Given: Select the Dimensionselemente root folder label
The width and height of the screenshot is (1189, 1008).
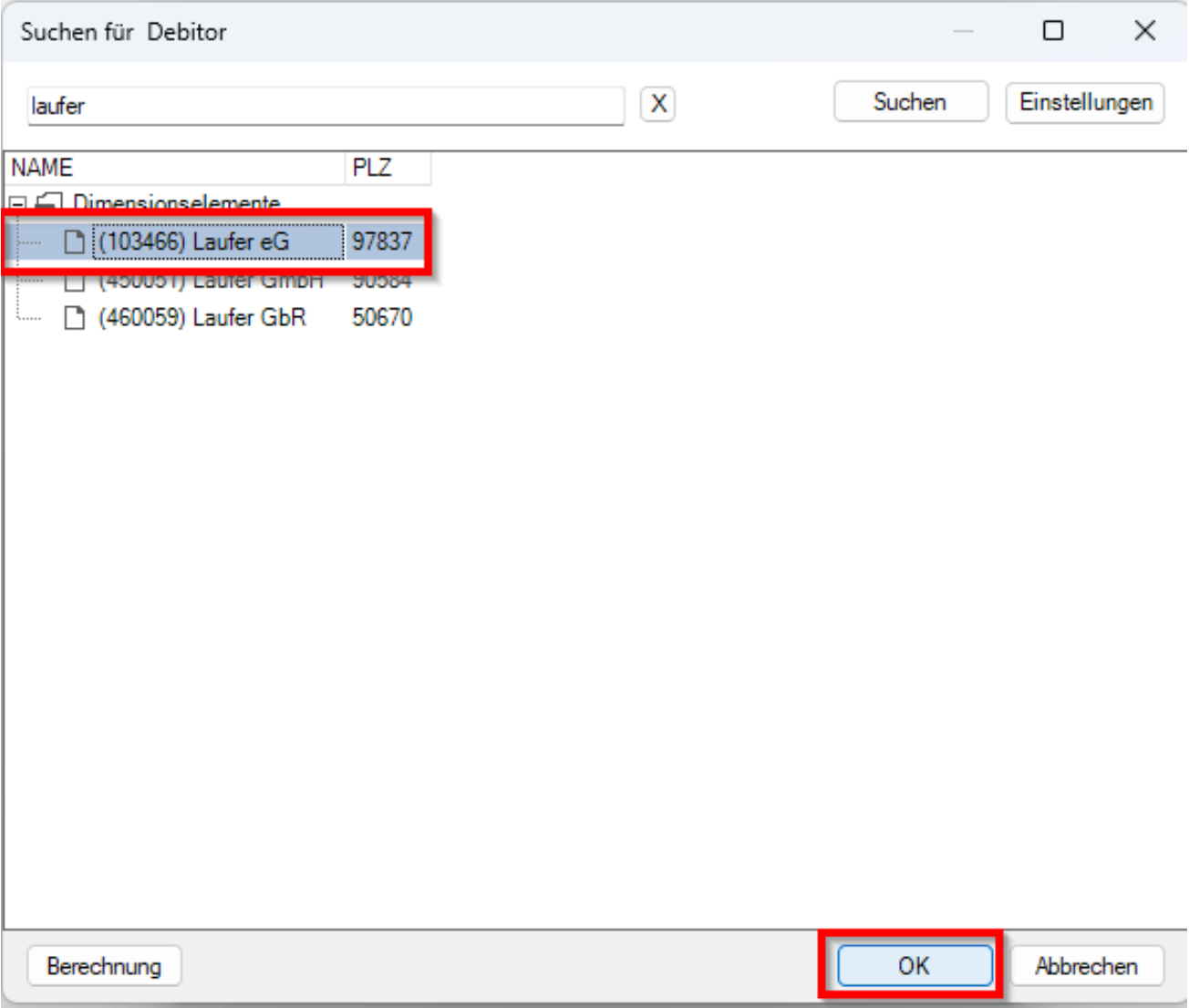Looking at the screenshot, I should tap(177, 202).
